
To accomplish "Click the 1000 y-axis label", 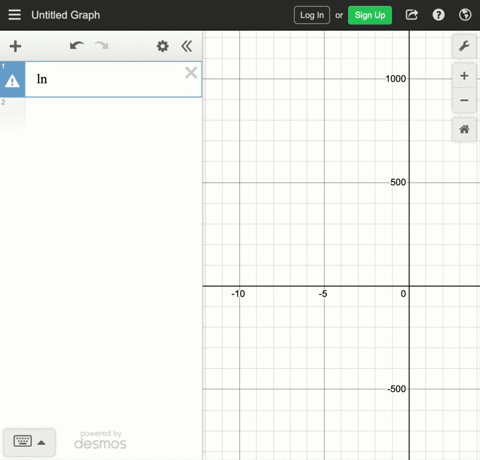I will tap(396, 79).
